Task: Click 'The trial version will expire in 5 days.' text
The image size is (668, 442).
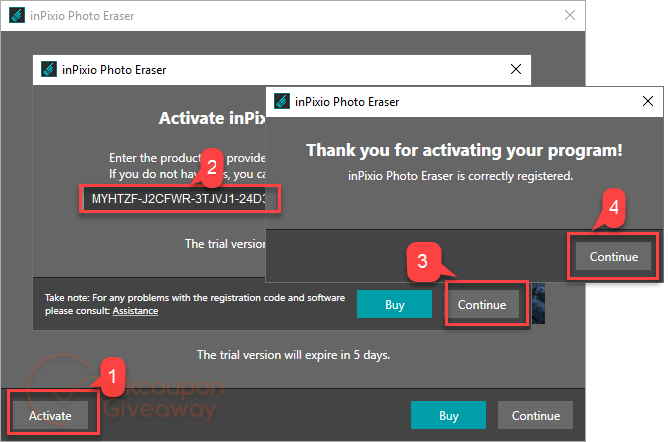Action: click(293, 355)
